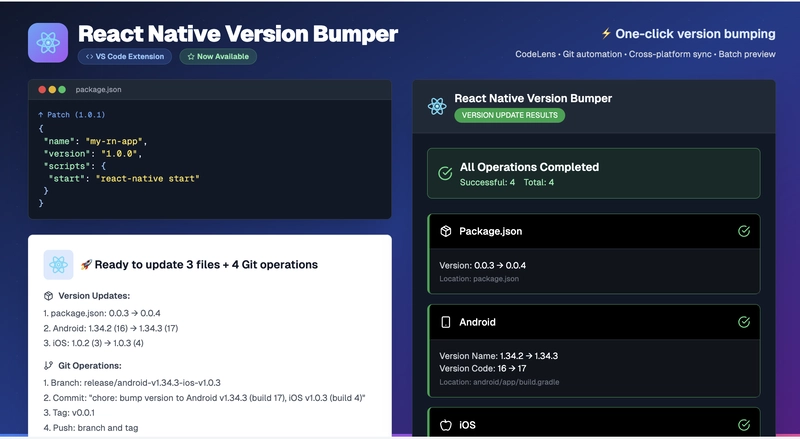
Task: Click the React icon in Ready to update card
Action: (x=58, y=264)
